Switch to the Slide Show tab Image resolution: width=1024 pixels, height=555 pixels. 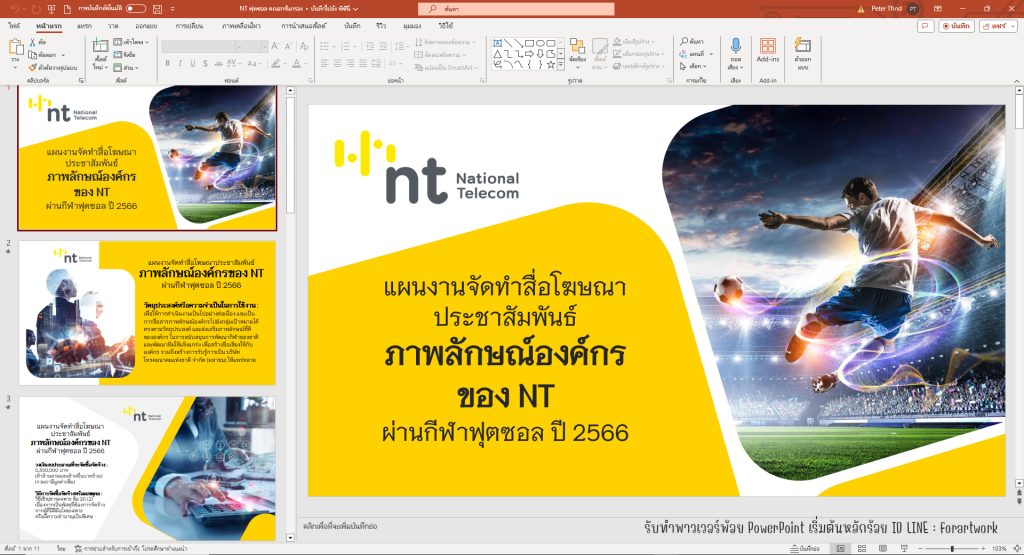pyautogui.click(x=304, y=26)
